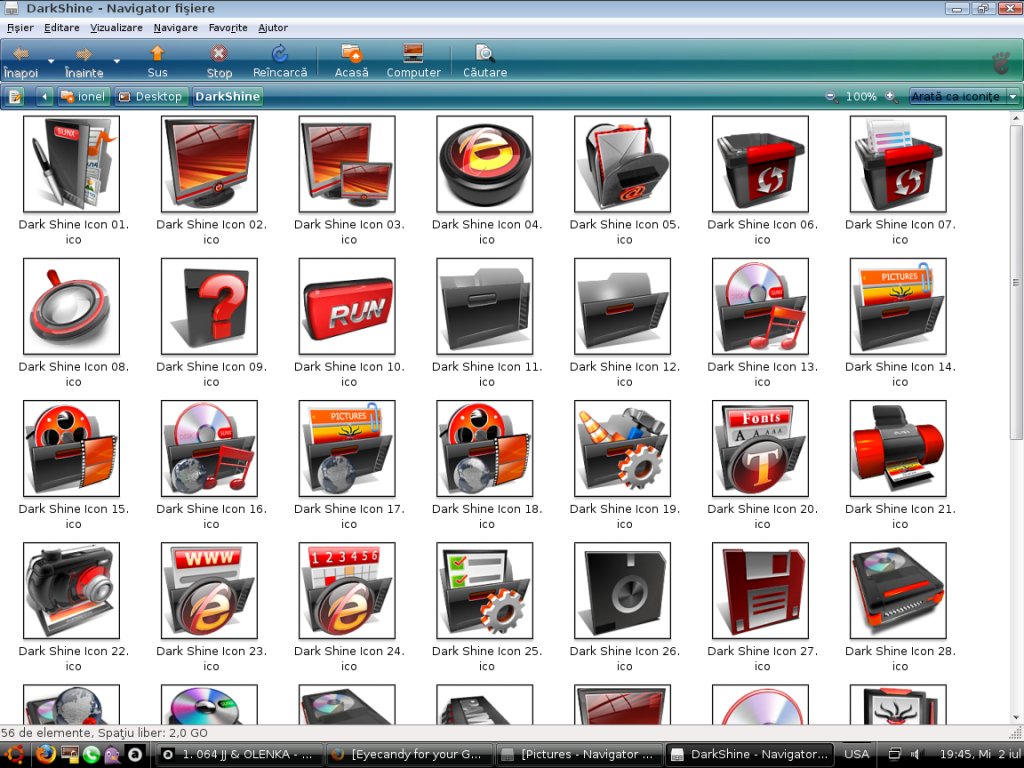Image resolution: width=1024 pixels, height=768 pixels.
Task: Open the Navigare menu
Action: (x=176, y=28)
